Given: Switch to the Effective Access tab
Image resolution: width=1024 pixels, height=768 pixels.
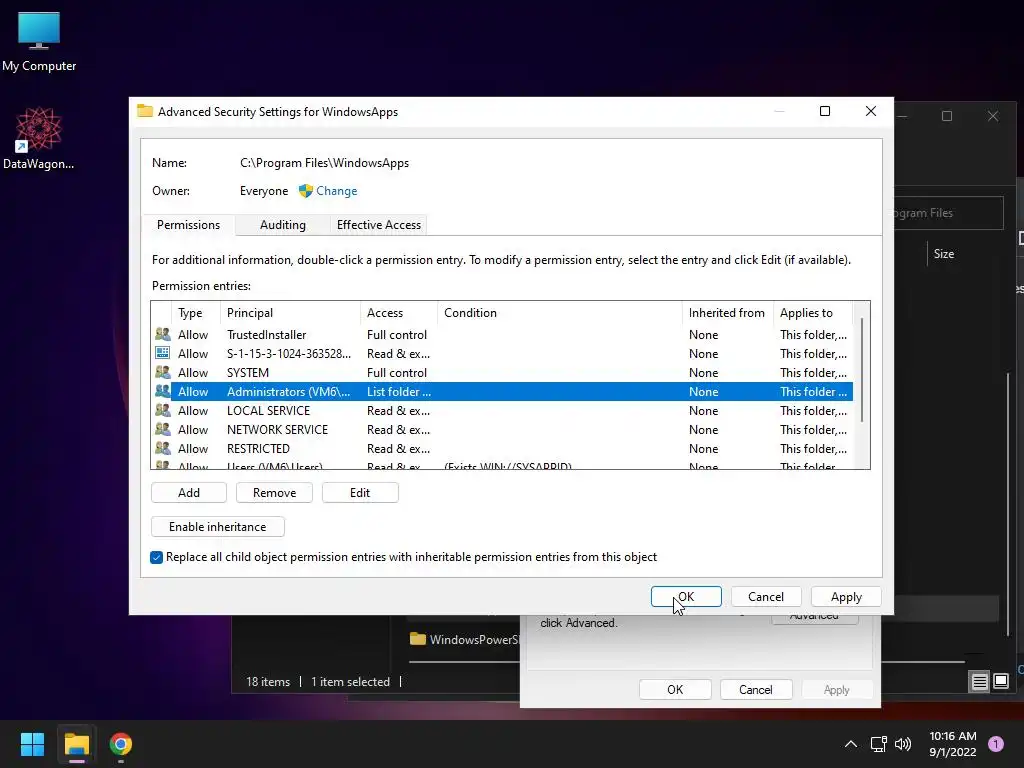Looking at the screenshot, I should click(379, 225).
